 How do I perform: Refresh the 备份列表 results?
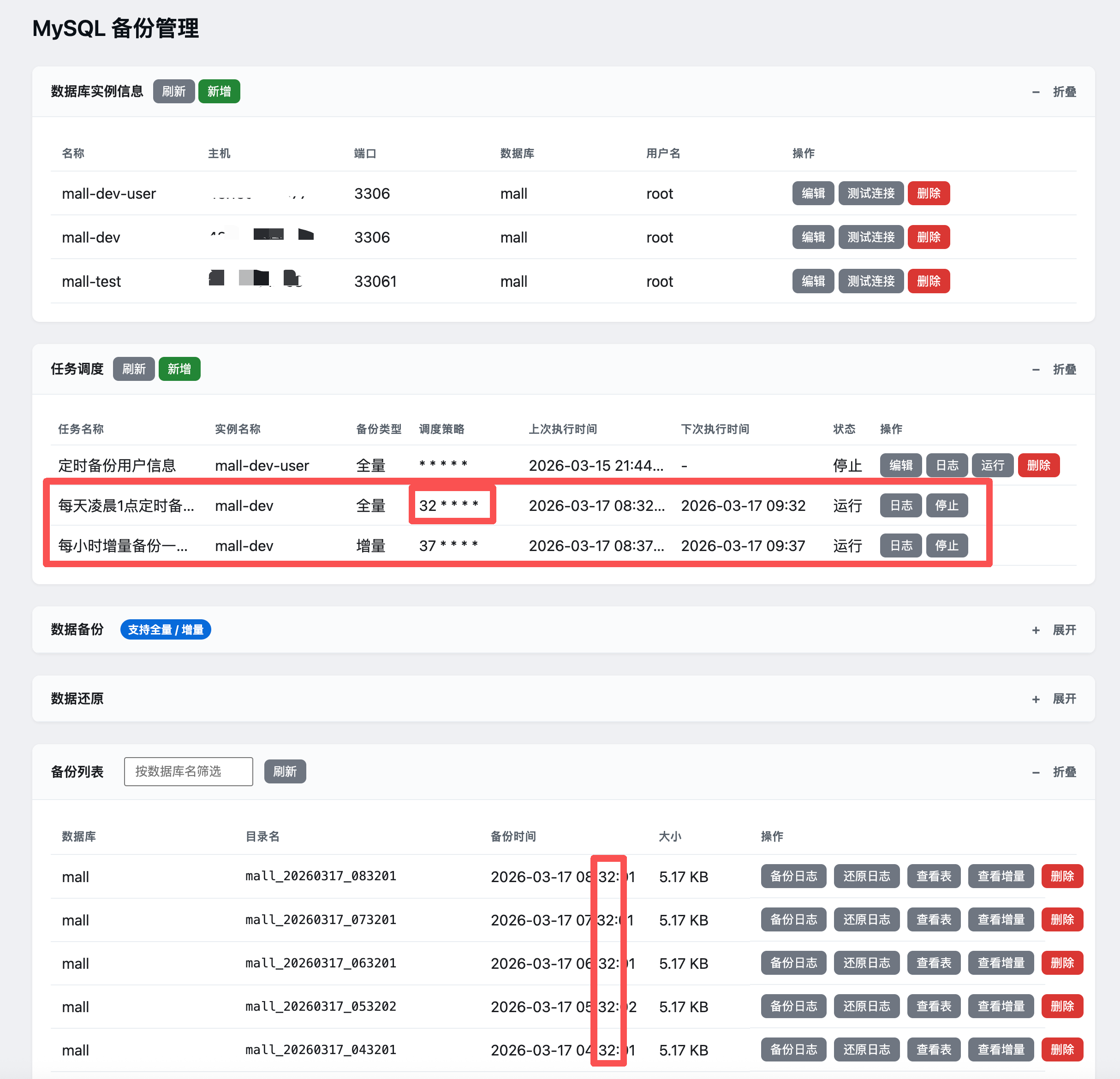click(x=285, y=772)
